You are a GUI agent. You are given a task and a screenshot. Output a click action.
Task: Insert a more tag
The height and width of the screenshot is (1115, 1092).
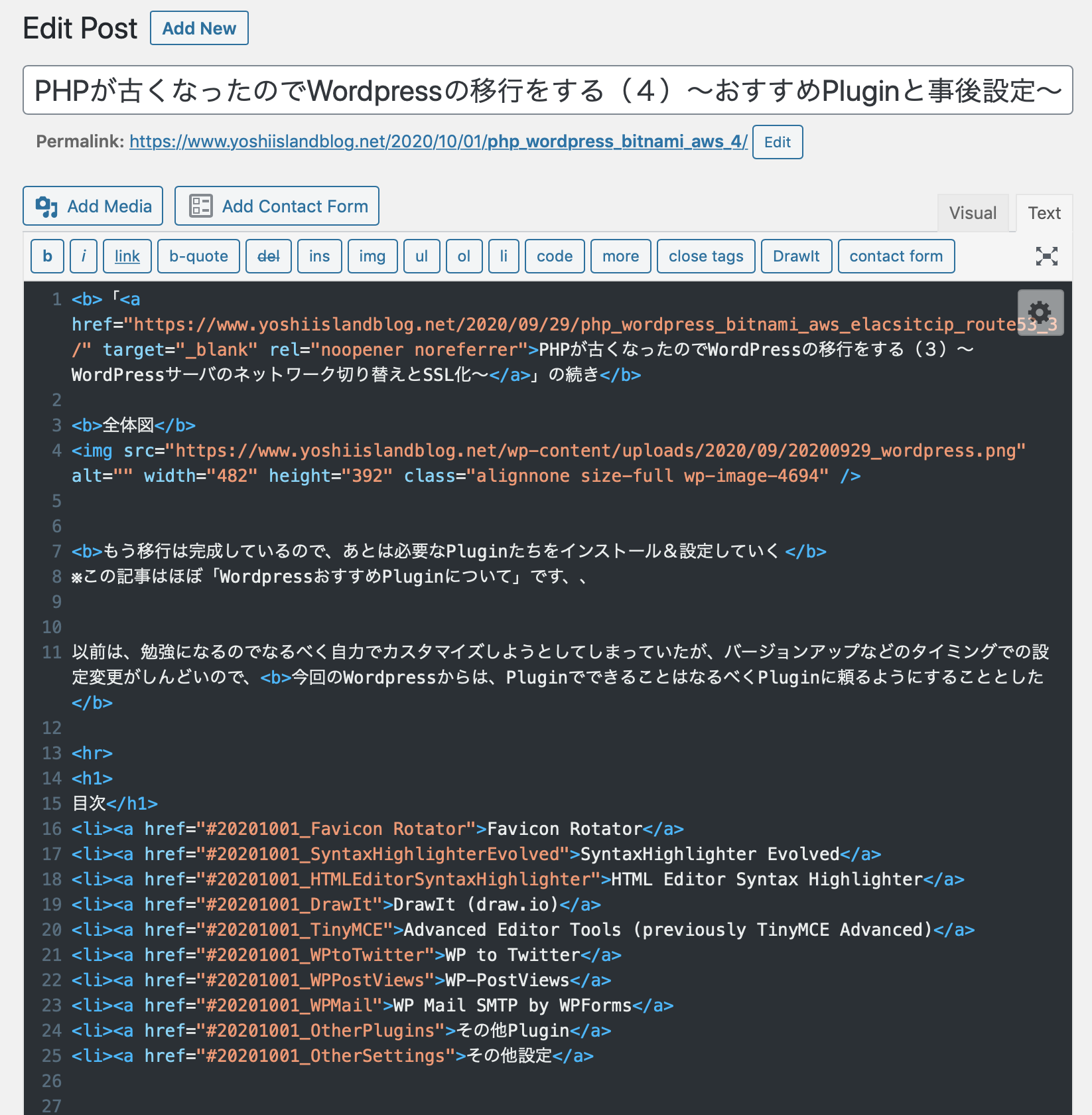pyautogui.click(x=621, y=256)
